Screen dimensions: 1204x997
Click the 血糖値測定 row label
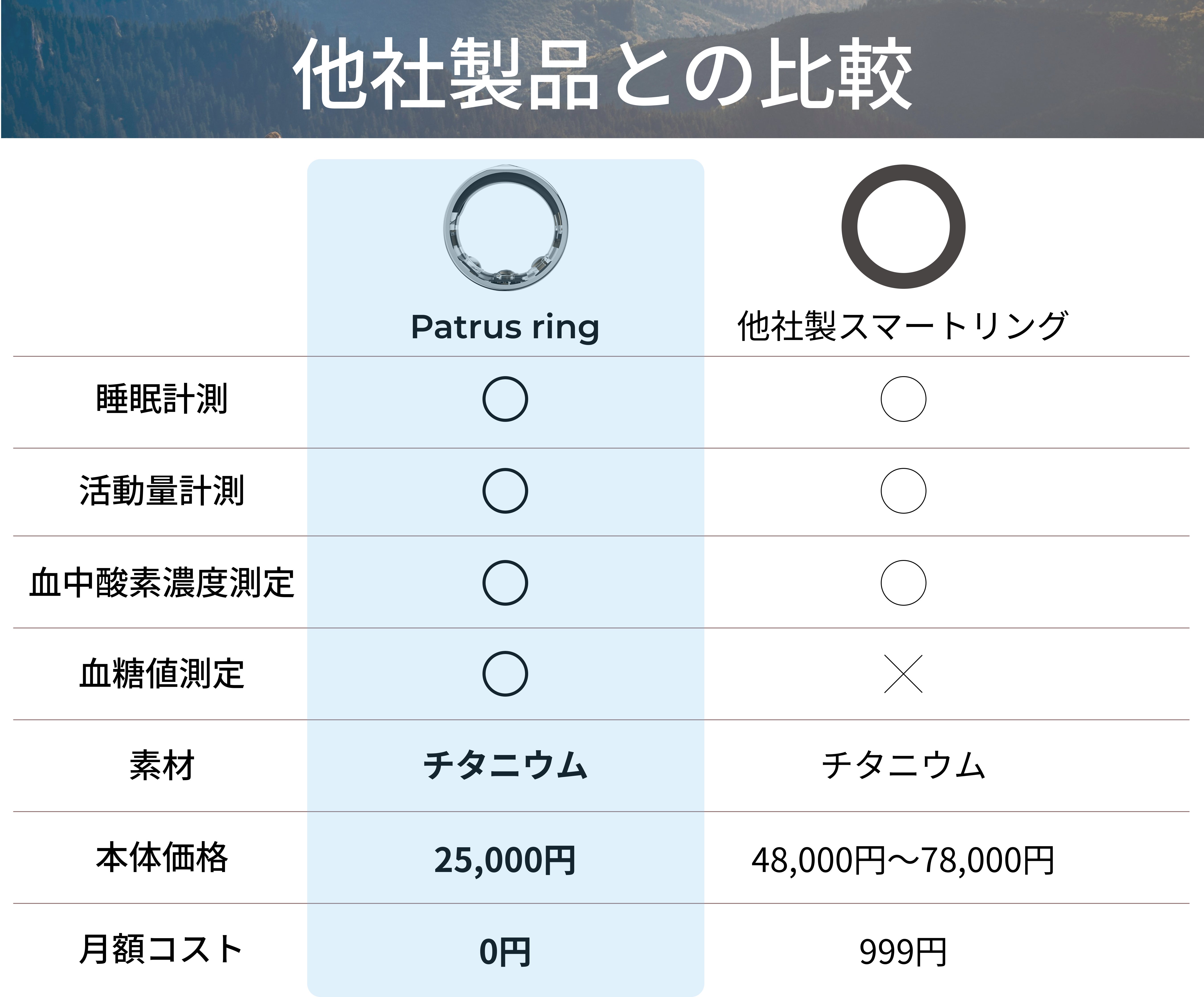(x=162, y=674)
